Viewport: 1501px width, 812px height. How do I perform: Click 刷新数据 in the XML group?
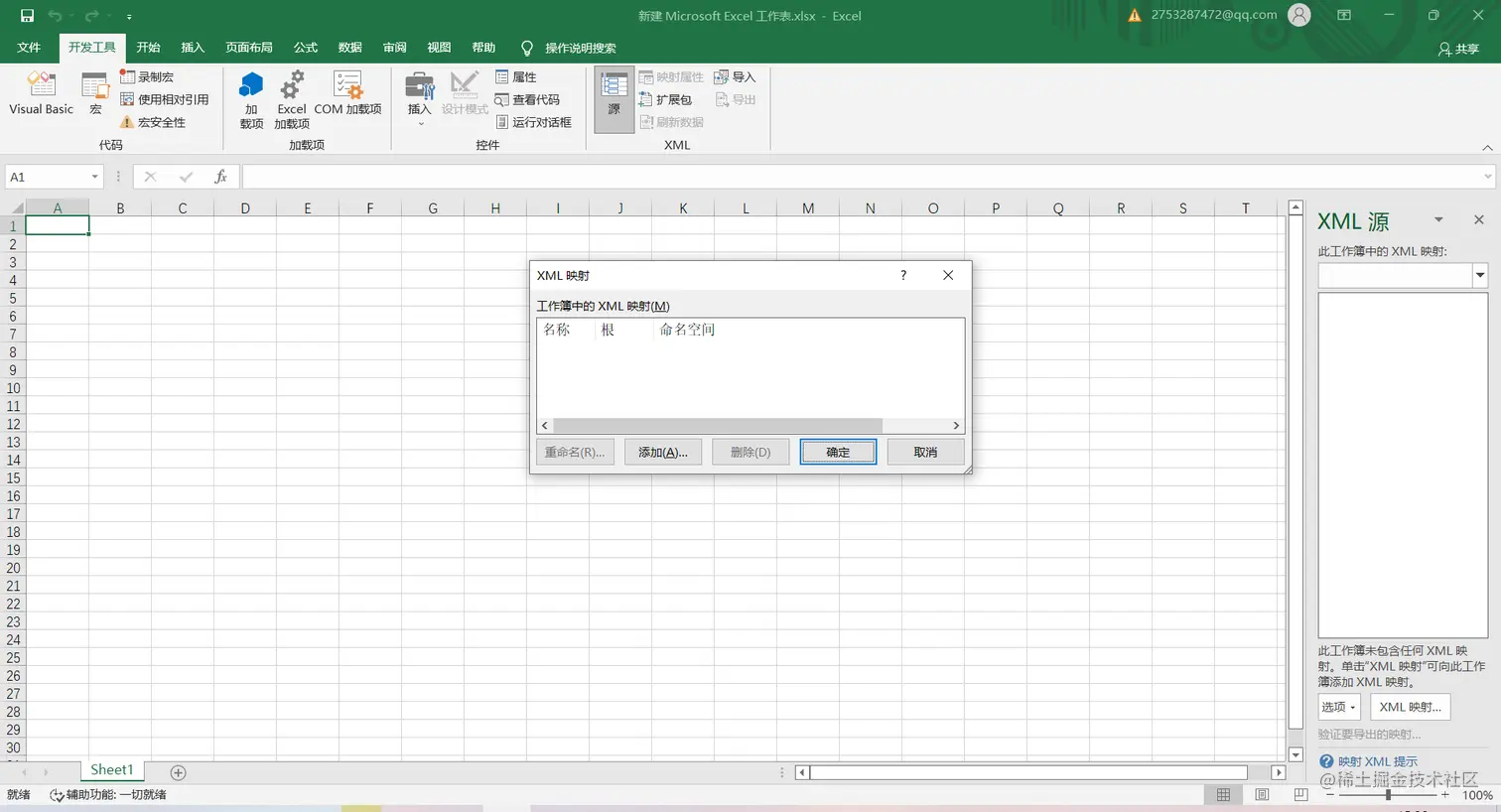(671, 122)
